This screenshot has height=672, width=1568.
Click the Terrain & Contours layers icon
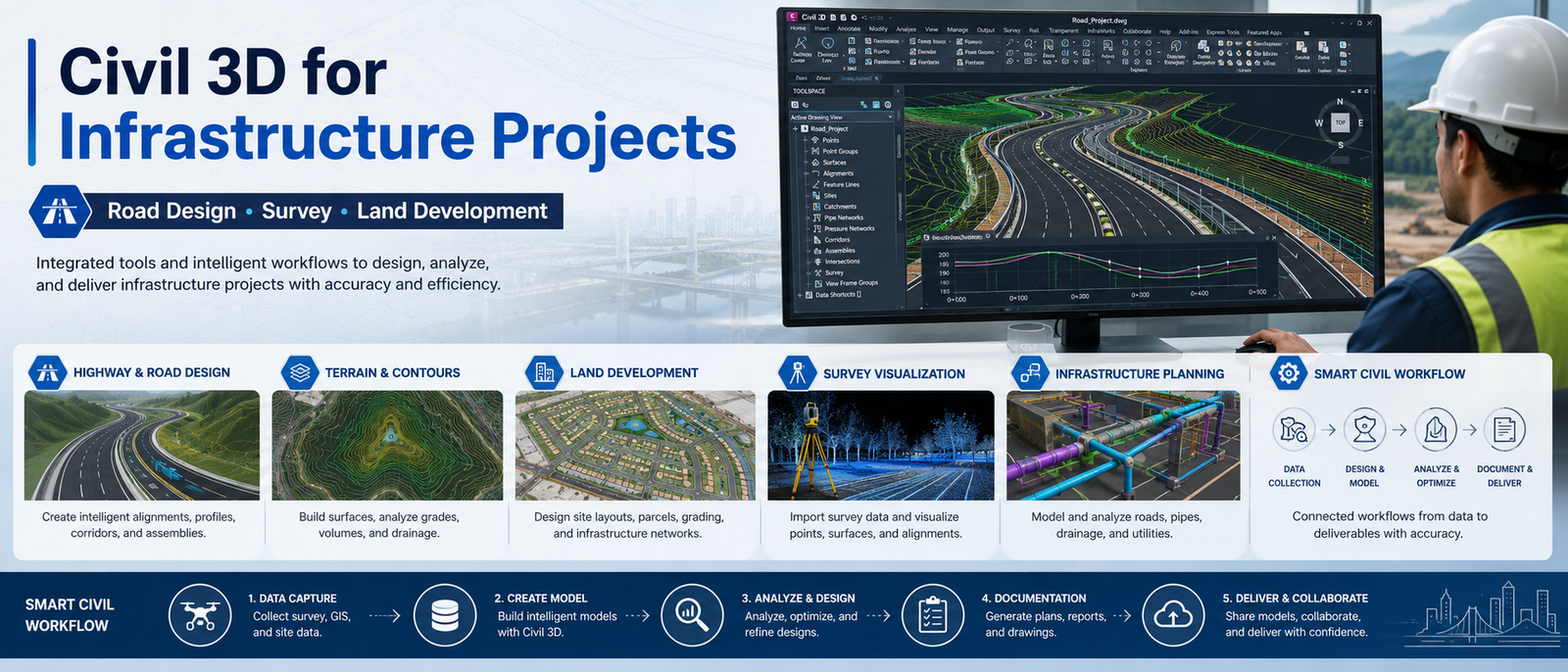pyautogui.click(x=300, y=372)
